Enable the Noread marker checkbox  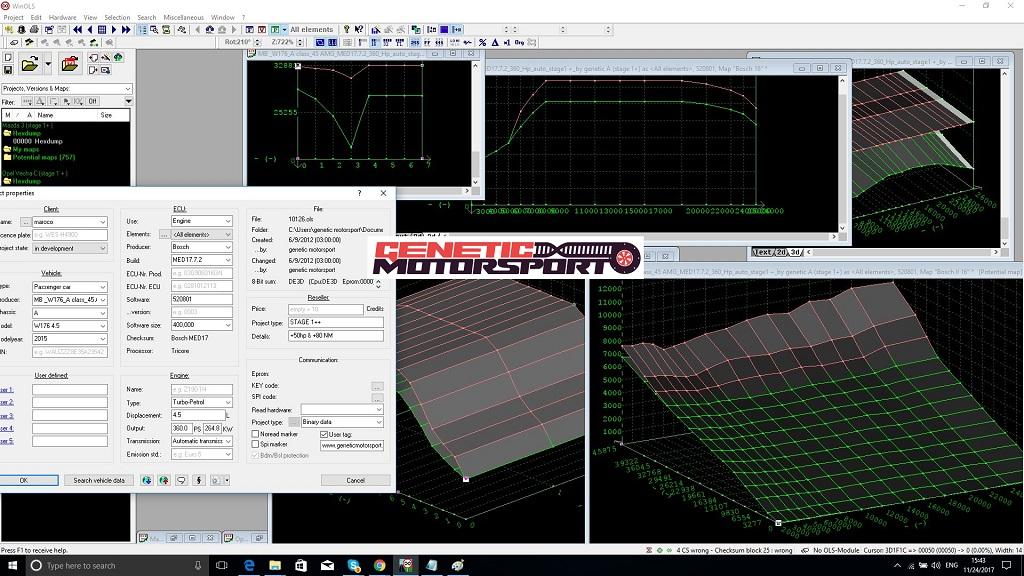click(255, 434)
